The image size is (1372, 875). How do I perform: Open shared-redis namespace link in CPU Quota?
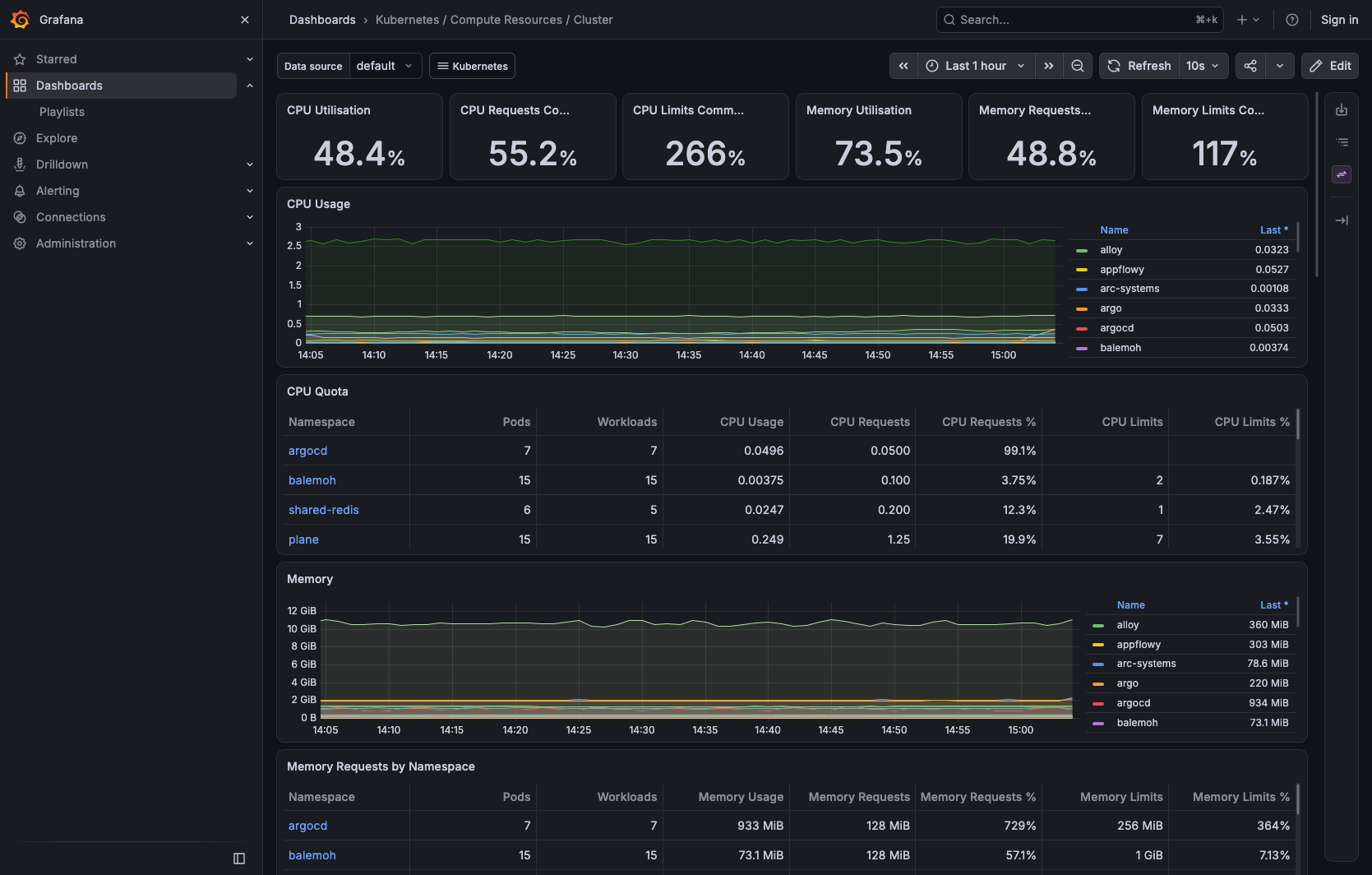point(324,510)
